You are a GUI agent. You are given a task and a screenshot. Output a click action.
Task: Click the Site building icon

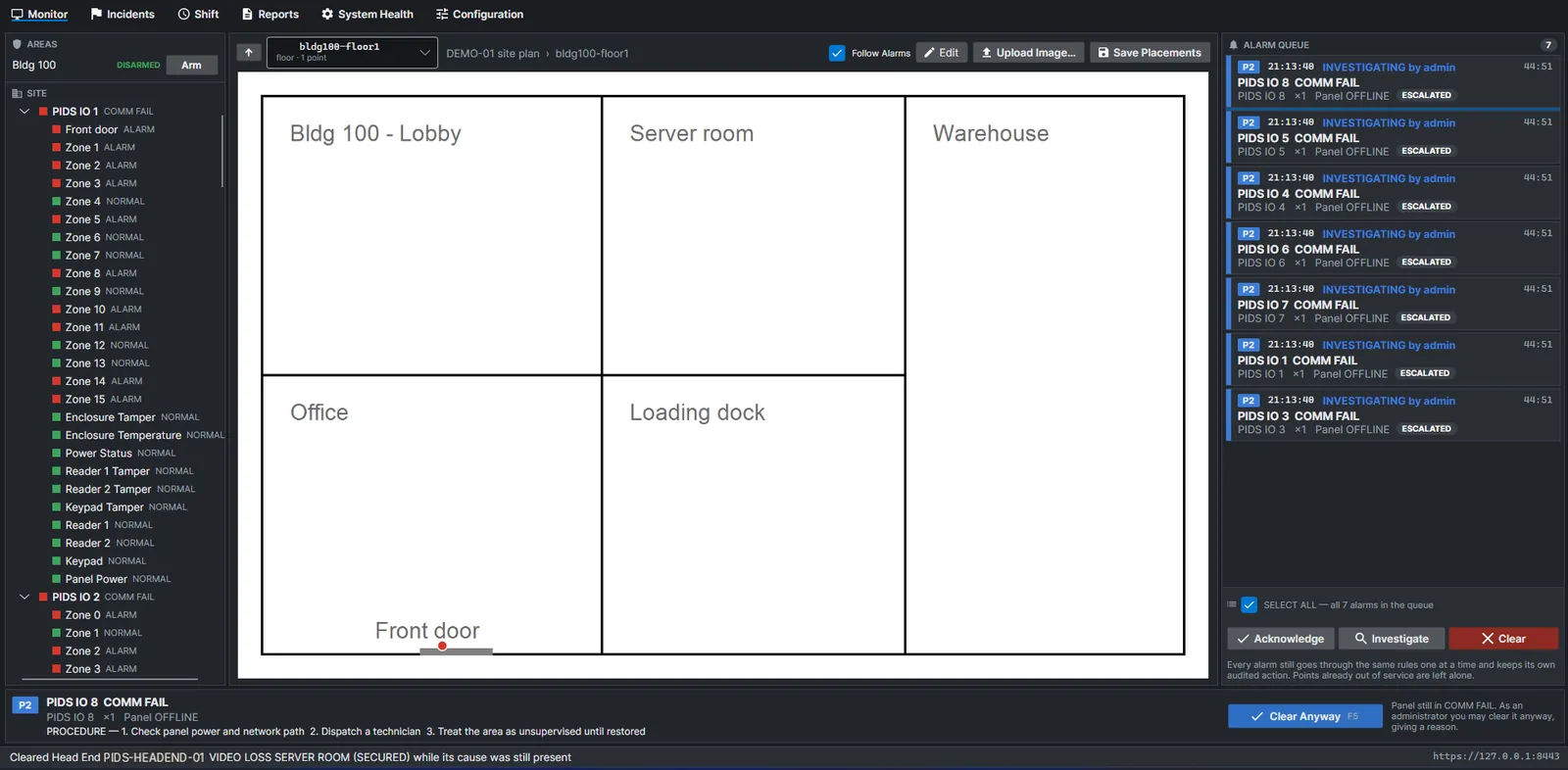[x=17, y=93]
